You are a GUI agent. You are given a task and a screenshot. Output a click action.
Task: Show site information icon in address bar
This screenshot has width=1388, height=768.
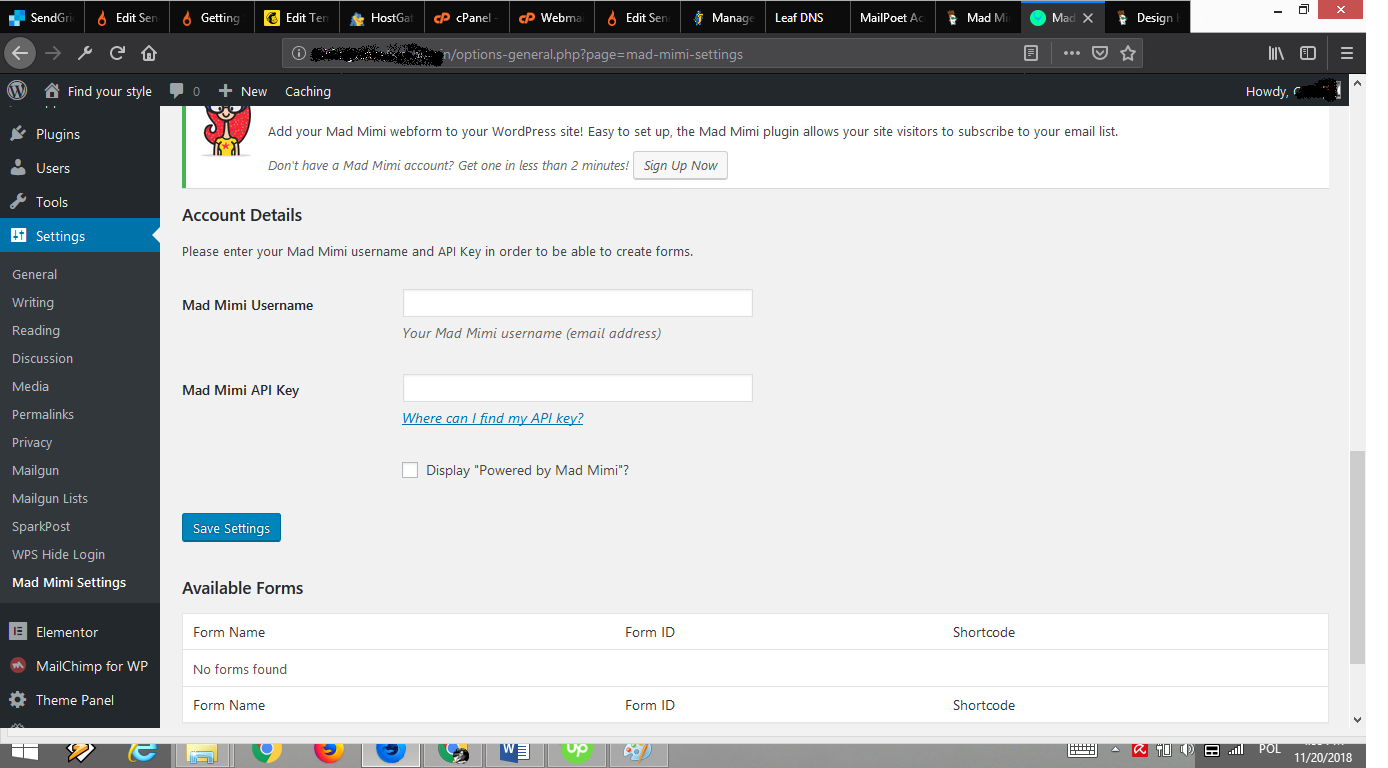pos(297,54)
